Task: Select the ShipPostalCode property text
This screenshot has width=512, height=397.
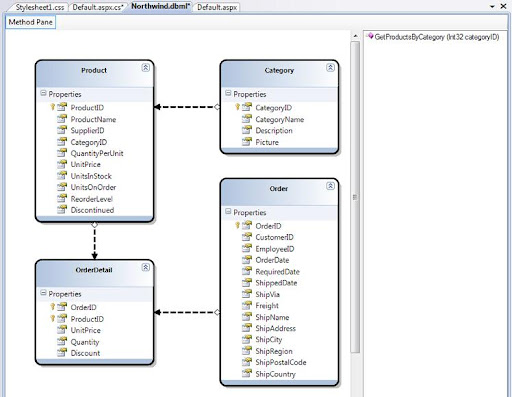Action: pyautogui.click(x=281, y=362)
